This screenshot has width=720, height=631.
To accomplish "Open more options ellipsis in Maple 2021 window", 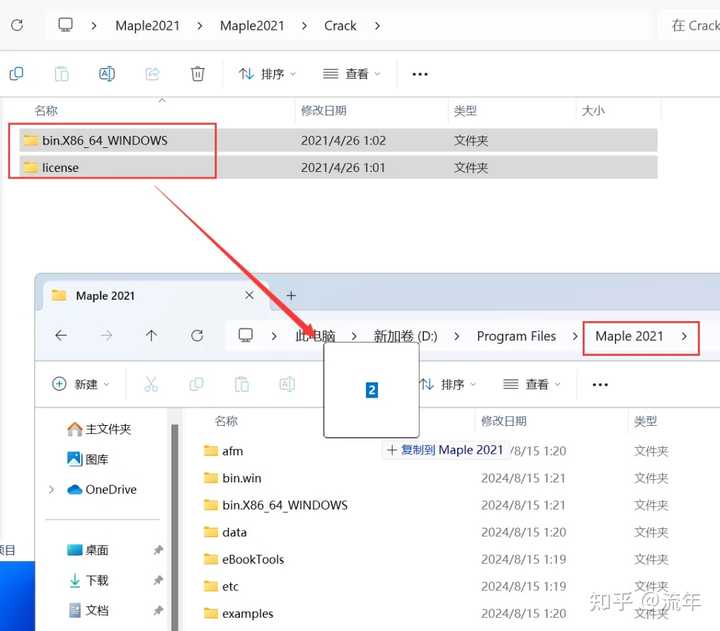I will (600, 384).
